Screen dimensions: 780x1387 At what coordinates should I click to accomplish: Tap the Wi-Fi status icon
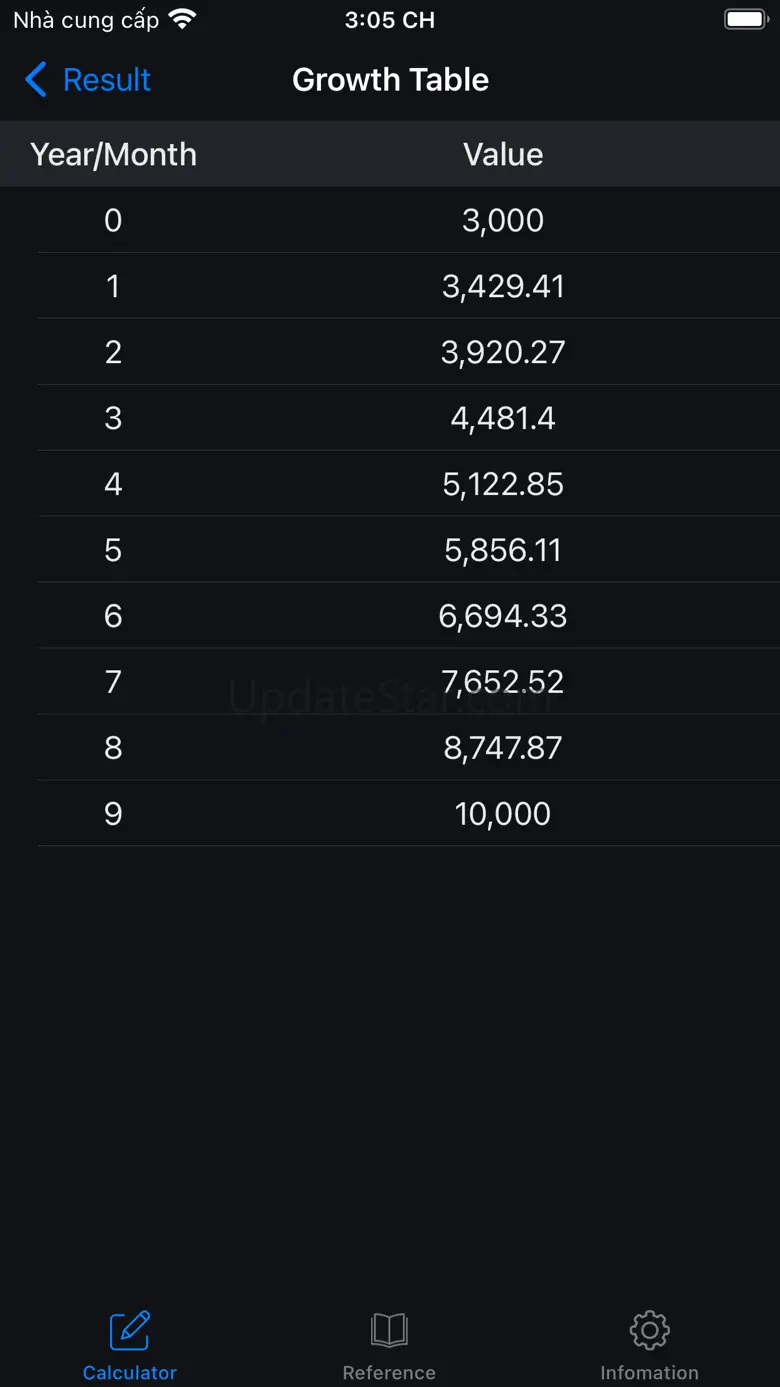(183, 19)
